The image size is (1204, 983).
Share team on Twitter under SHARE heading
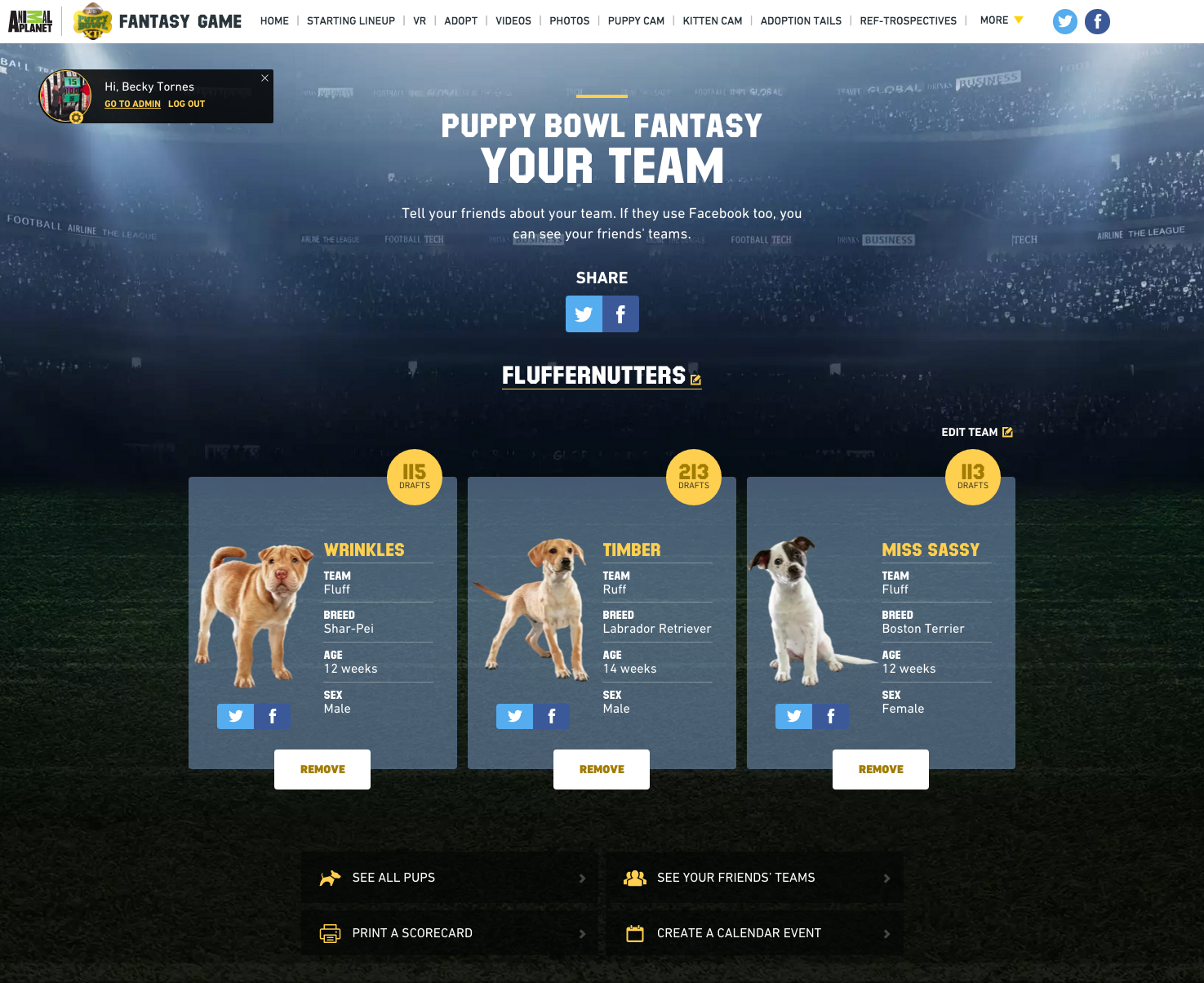click(x=584, y=314)
